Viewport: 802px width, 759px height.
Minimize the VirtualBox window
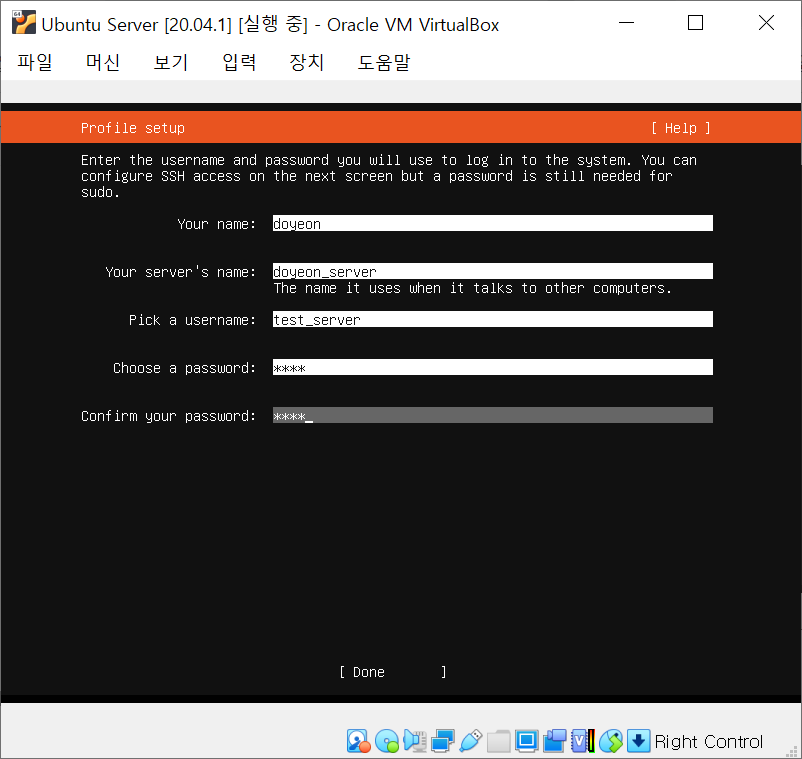pos(626,23)
